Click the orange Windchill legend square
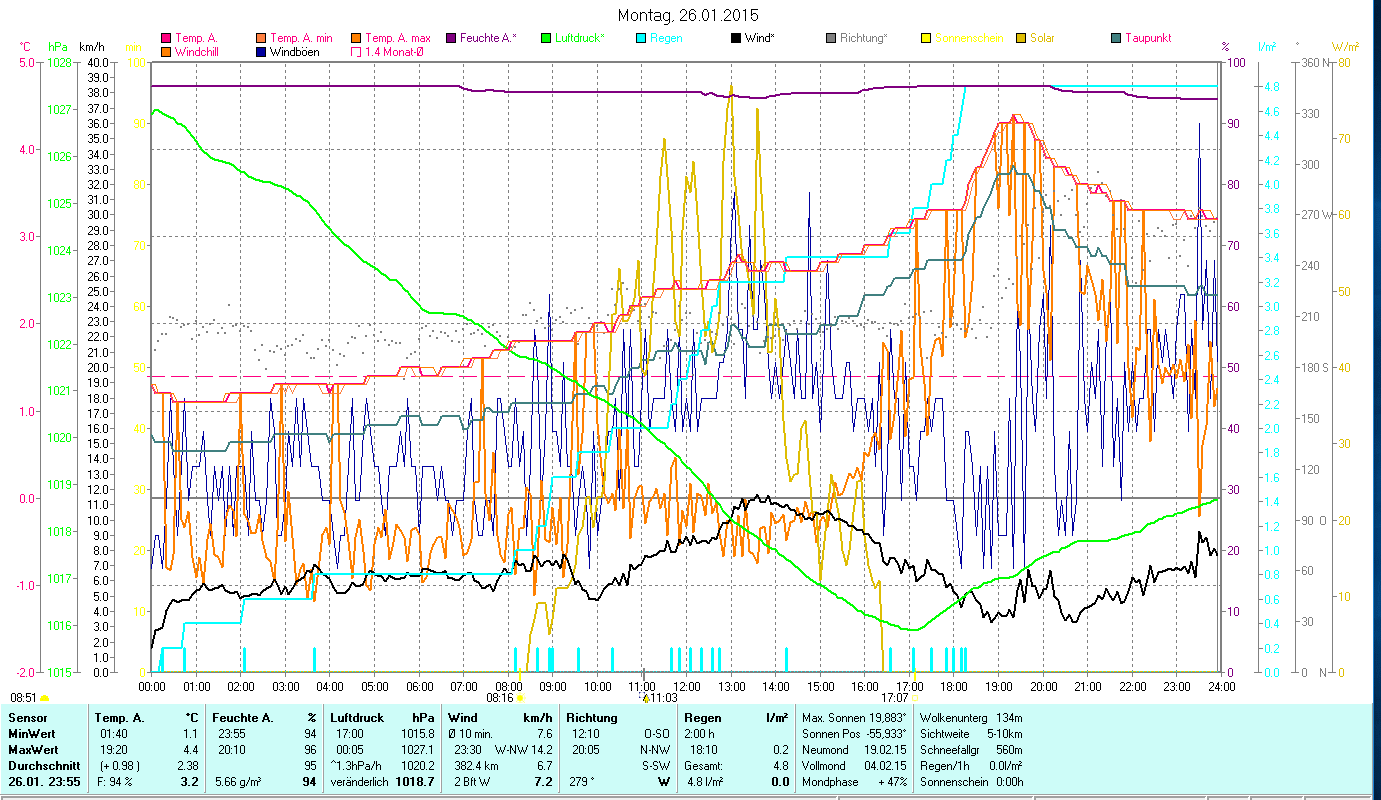This screenshot has width=1381, height=800. [165, 52]
